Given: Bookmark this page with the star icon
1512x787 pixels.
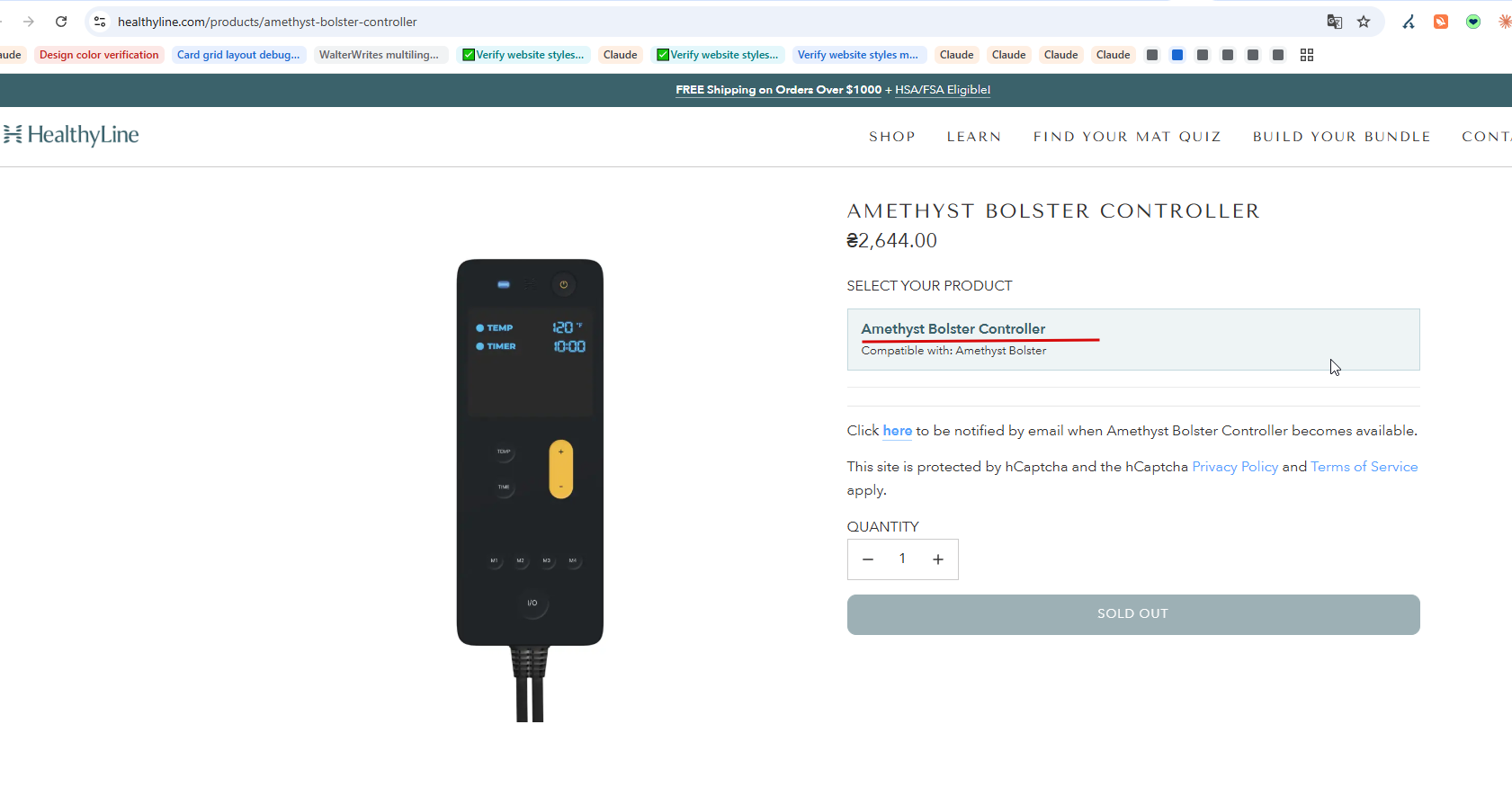Looking at the screenshot, I should click(x=1364, y=22).
